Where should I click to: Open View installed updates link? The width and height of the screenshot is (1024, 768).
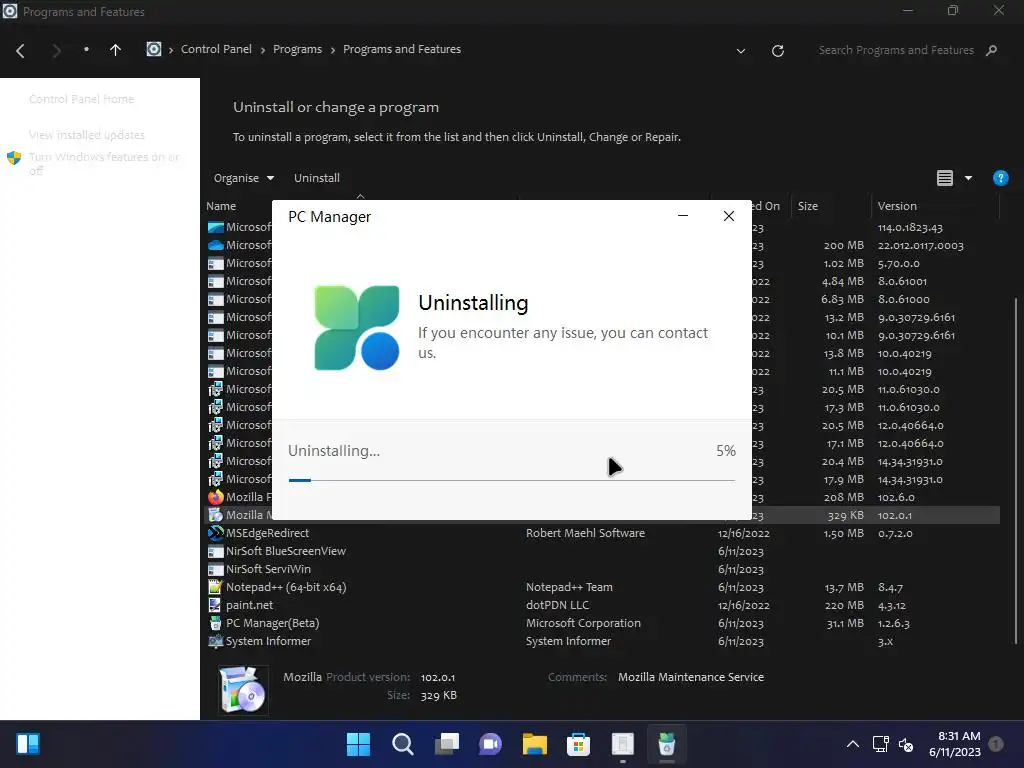tap(86, 135)
